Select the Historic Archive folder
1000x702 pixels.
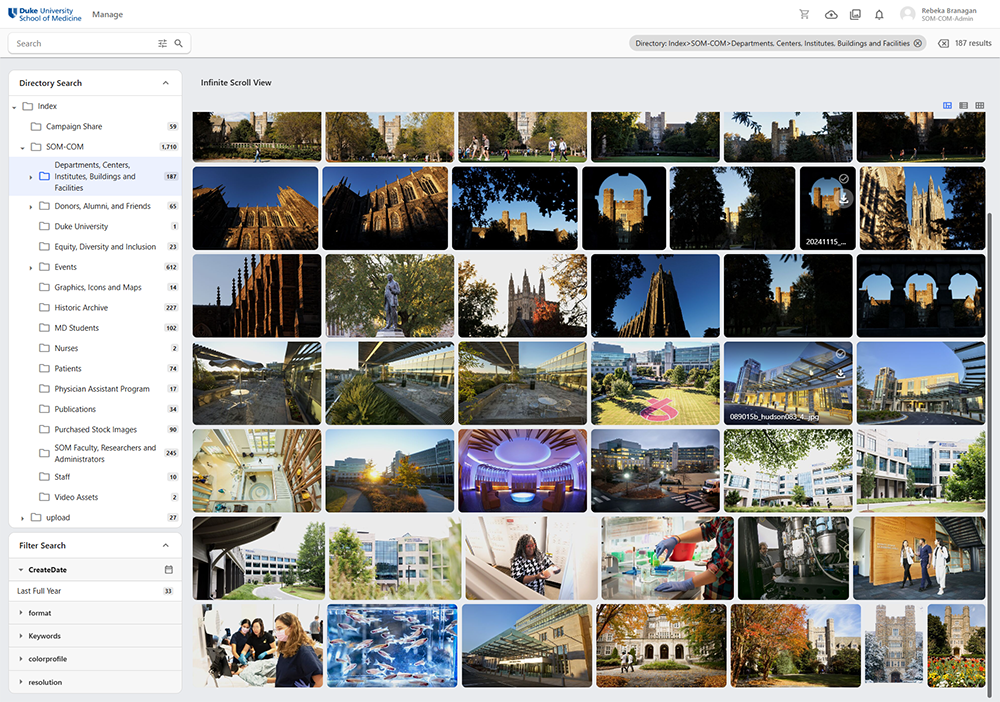click(x=81, y=308)
